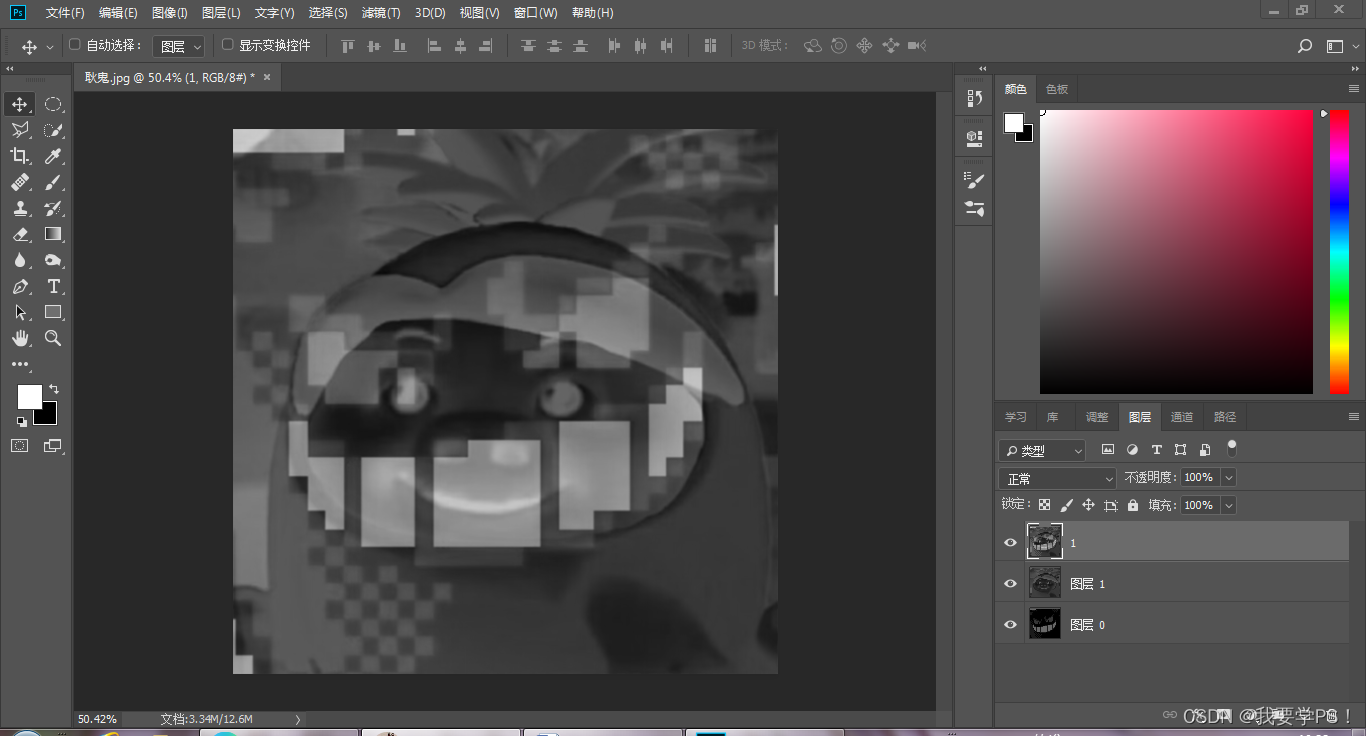
Task: Click the 文档:3.34M/12.6M status arrow
Action: [x=297, y=719]
